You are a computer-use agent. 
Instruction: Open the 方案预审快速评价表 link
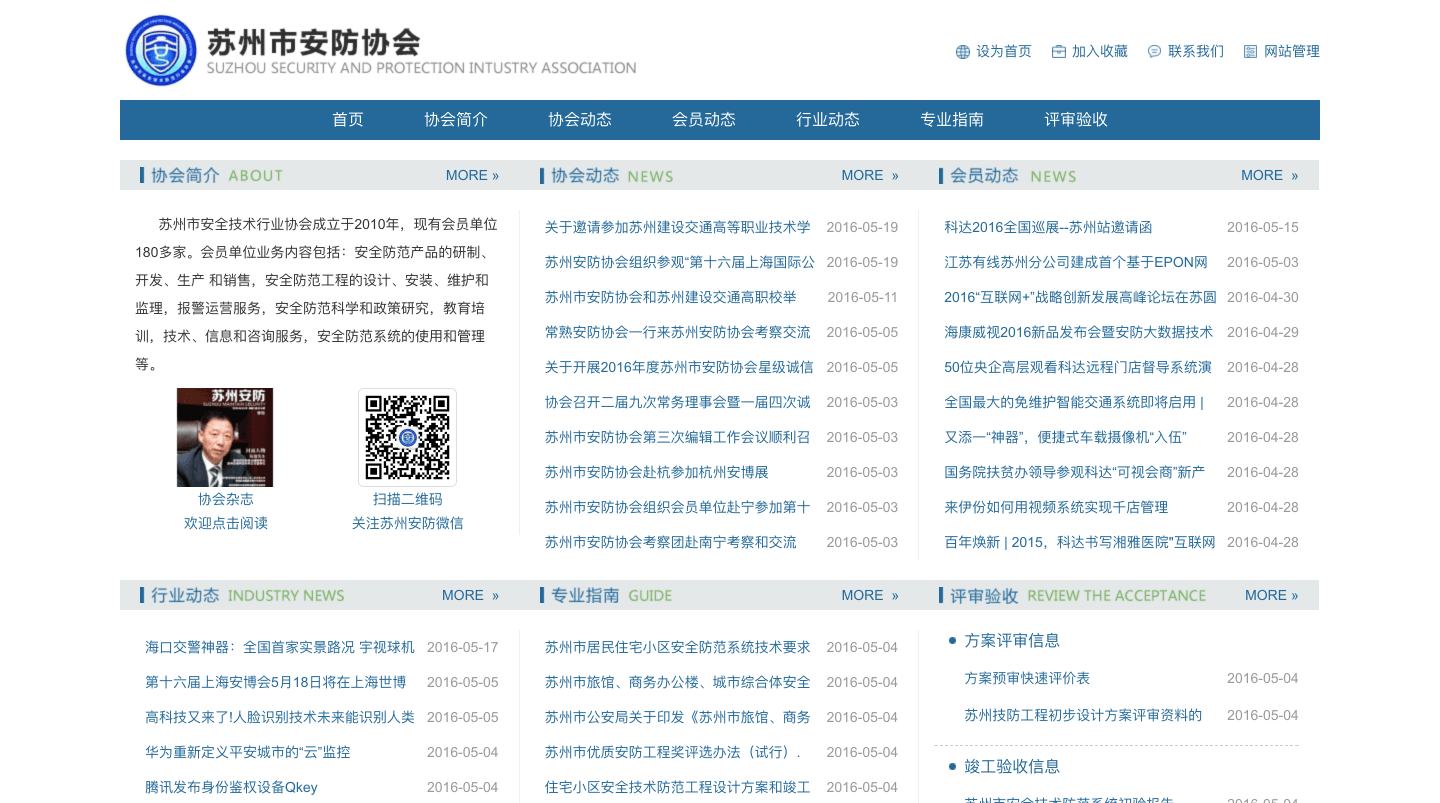click(x=1027, y=679)
